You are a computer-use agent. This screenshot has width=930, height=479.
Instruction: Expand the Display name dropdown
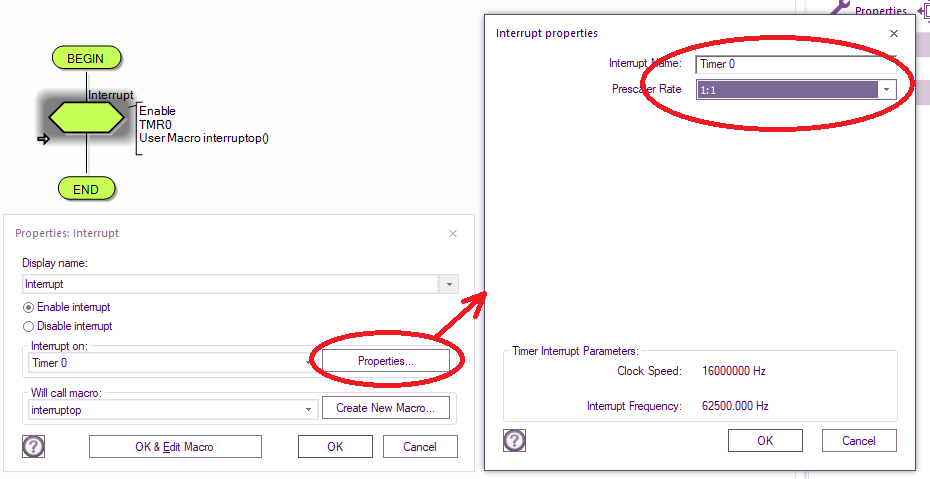448,284
